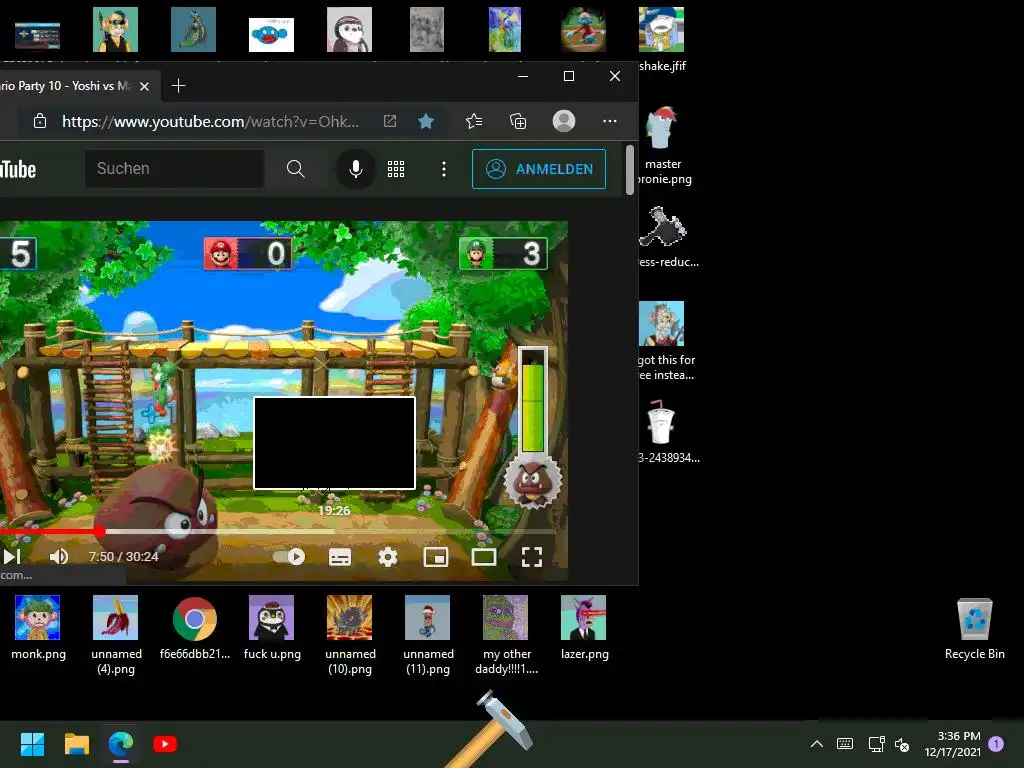Click the video time 7:50 / 30:24
The width and height of the screenshot is (1024, 768).
pyautogui.click(x=123, y=556)
